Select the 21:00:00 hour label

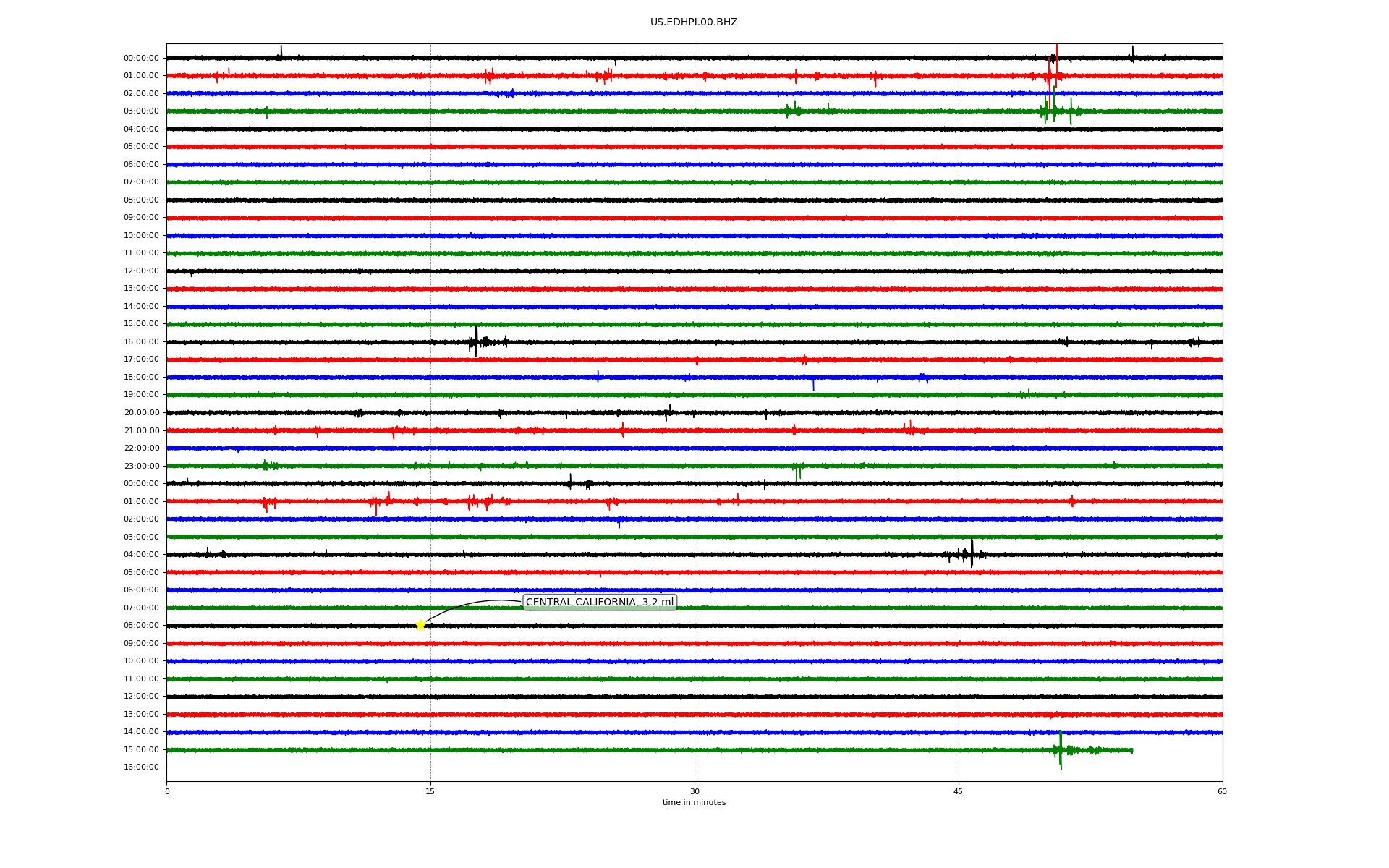pyautogui.click(x=141, y=430)
